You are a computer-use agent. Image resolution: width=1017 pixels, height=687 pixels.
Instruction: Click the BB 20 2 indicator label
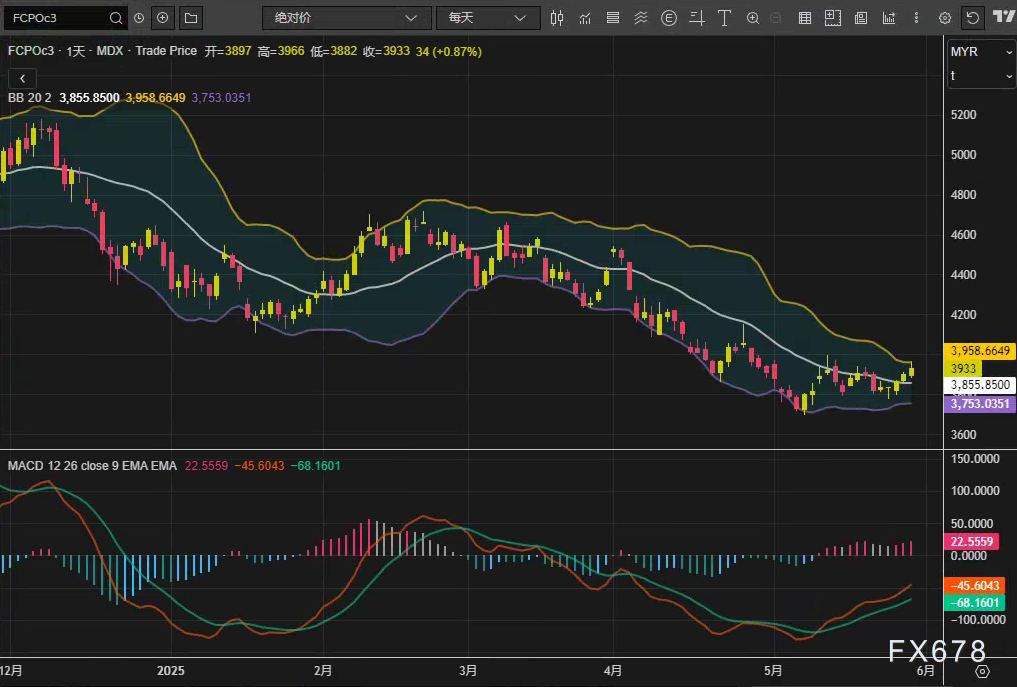[x=30, y=97]
